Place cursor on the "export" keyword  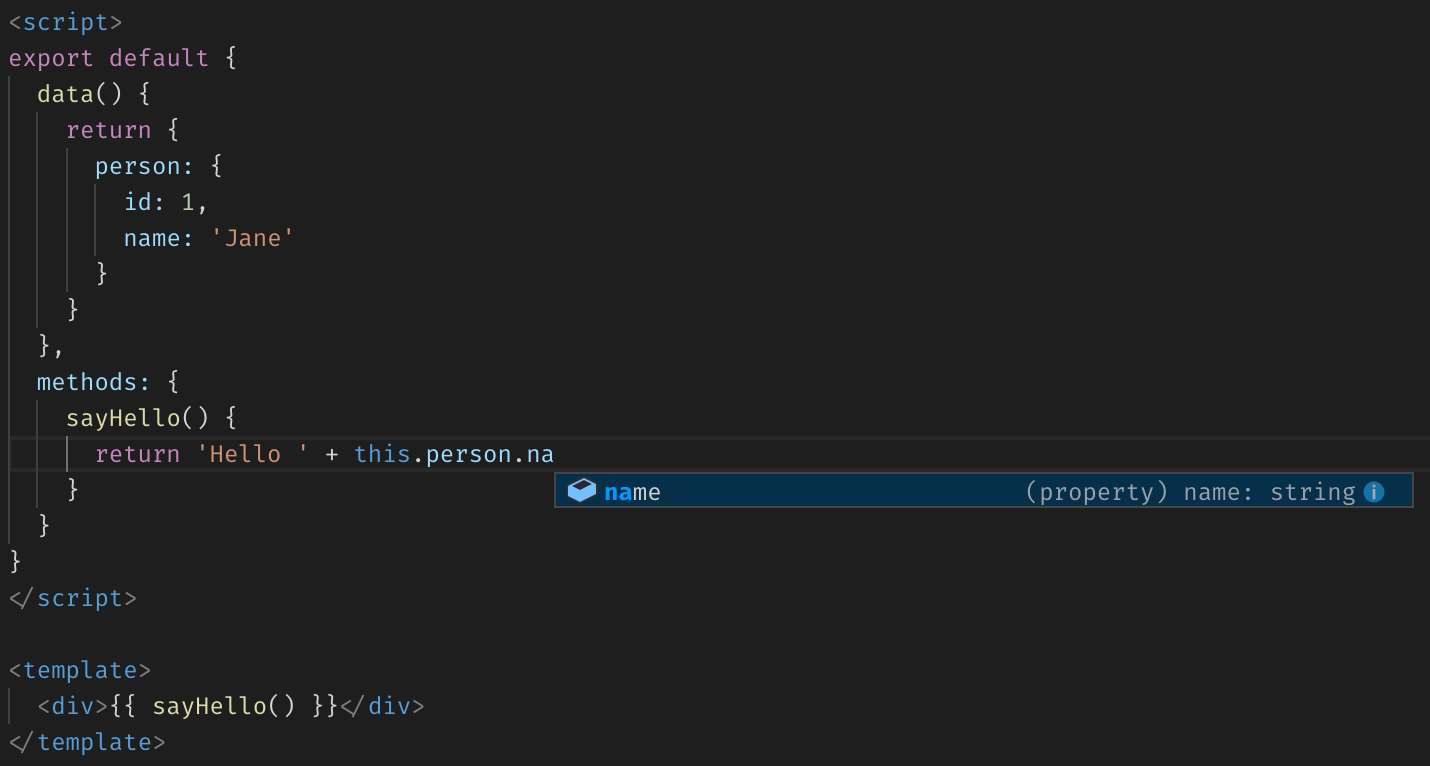(x=51, y=58)
